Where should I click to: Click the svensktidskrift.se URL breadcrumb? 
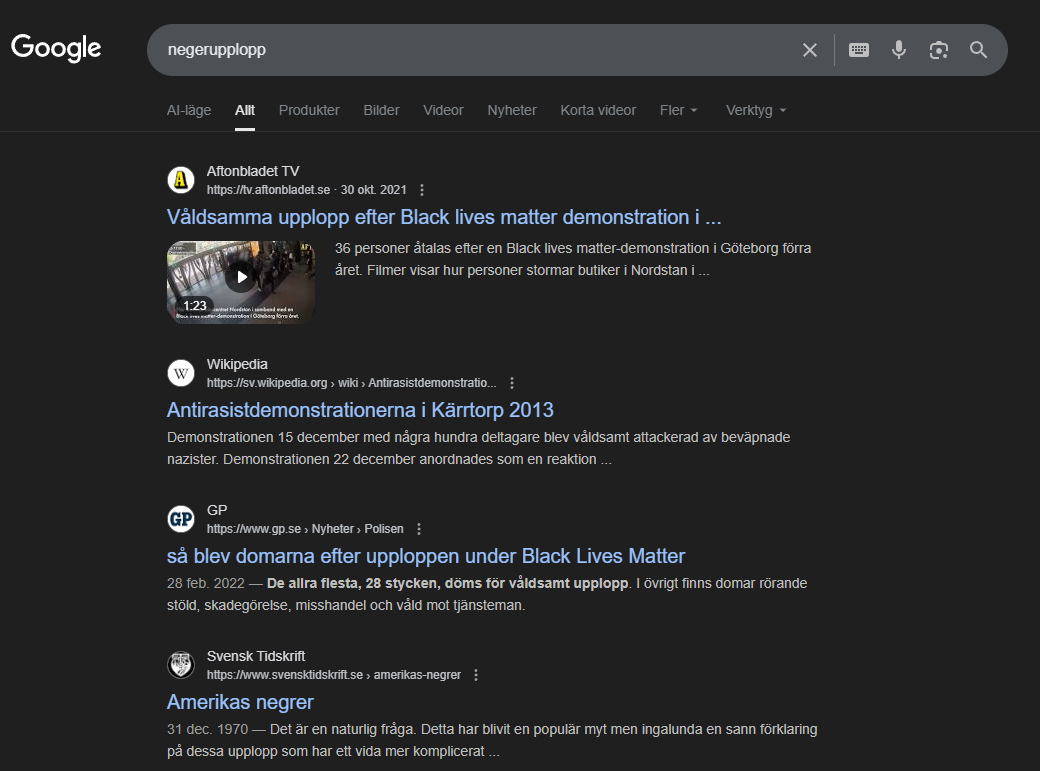[334, 675]
